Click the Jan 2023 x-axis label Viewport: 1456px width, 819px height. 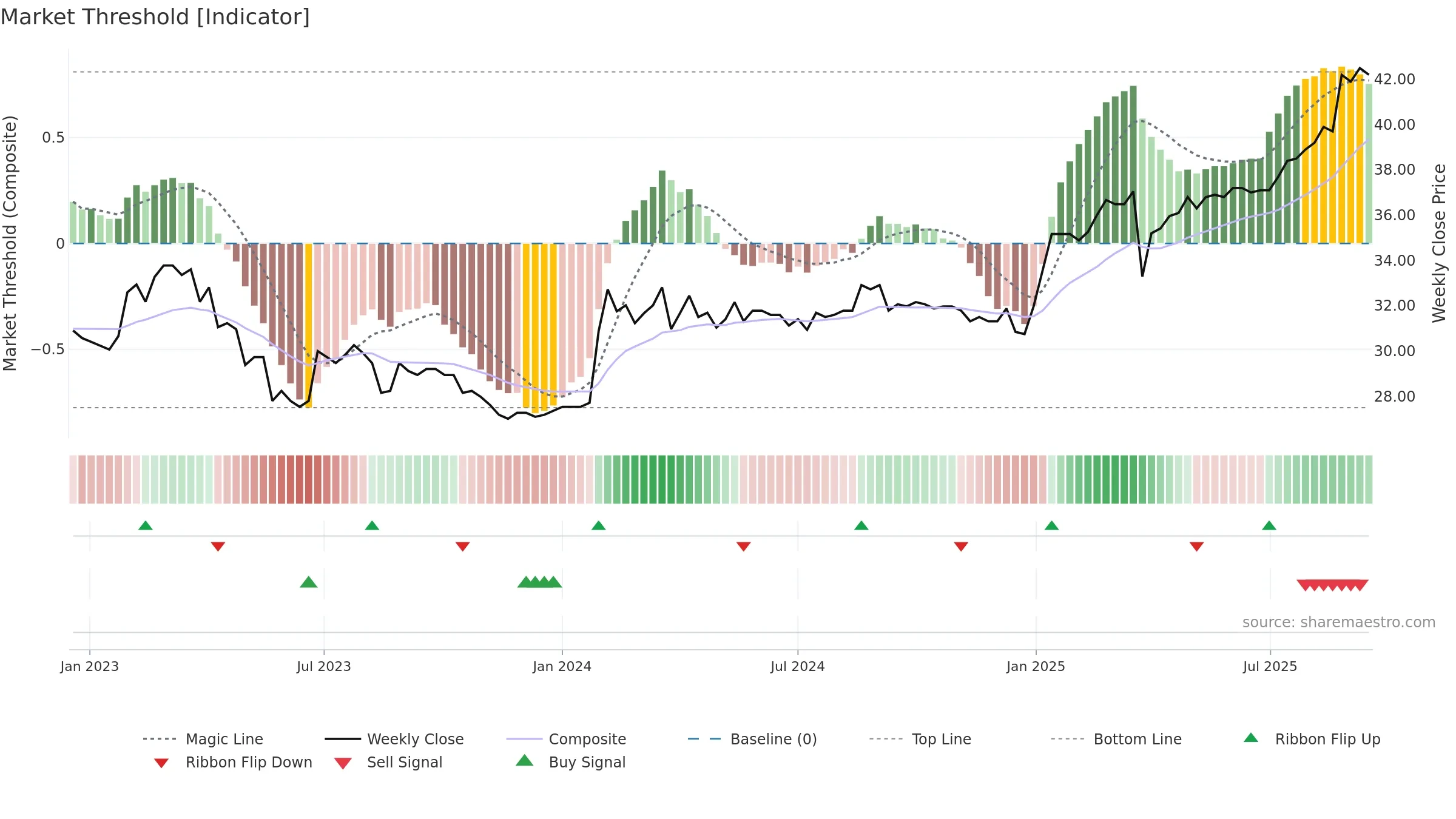pyautogui.click(x=90, y=666)
